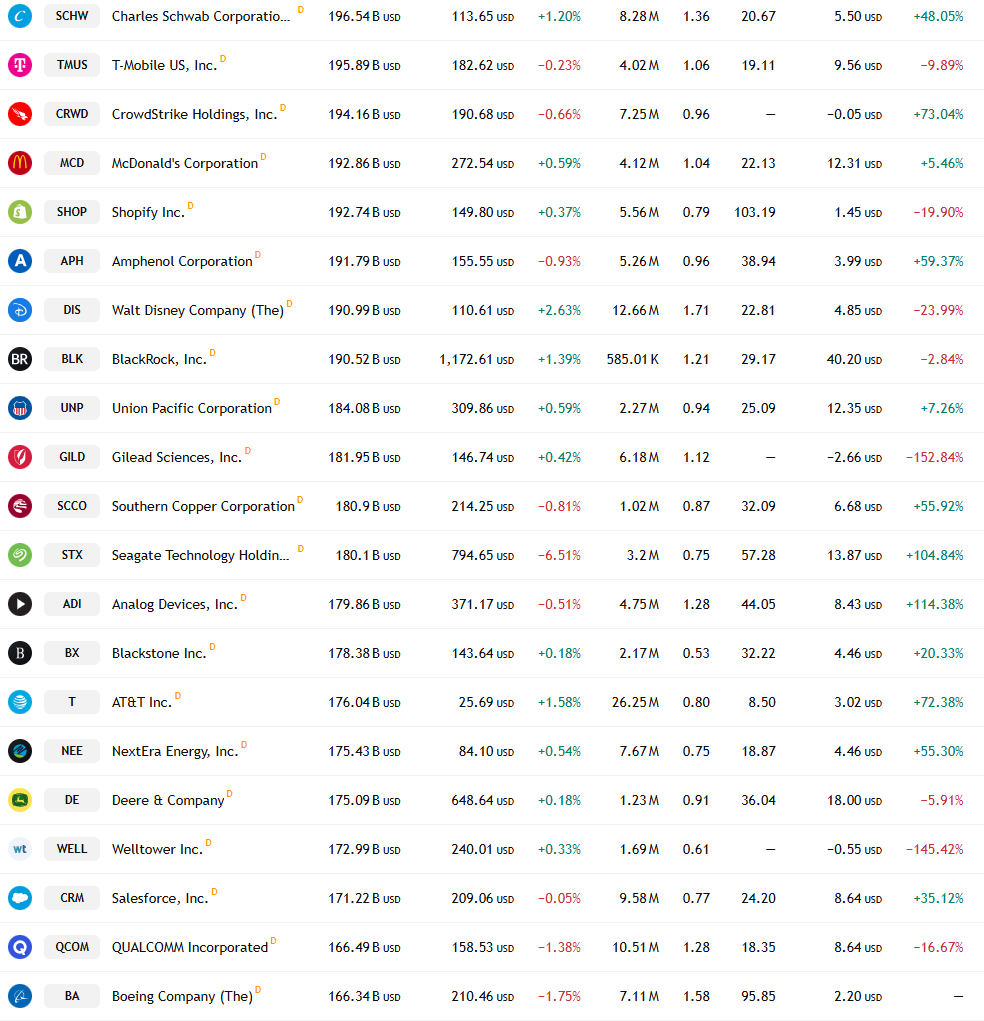Select the UNP ticker badge
Viewport: 984px width, 1021px height.
(72, 408)
